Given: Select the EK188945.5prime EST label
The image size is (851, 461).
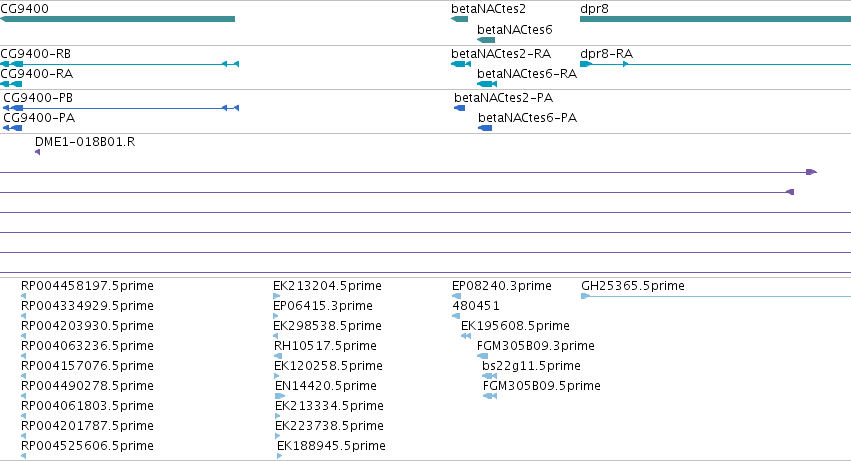Looking at the screenshot, I should (x=331, y=446).
